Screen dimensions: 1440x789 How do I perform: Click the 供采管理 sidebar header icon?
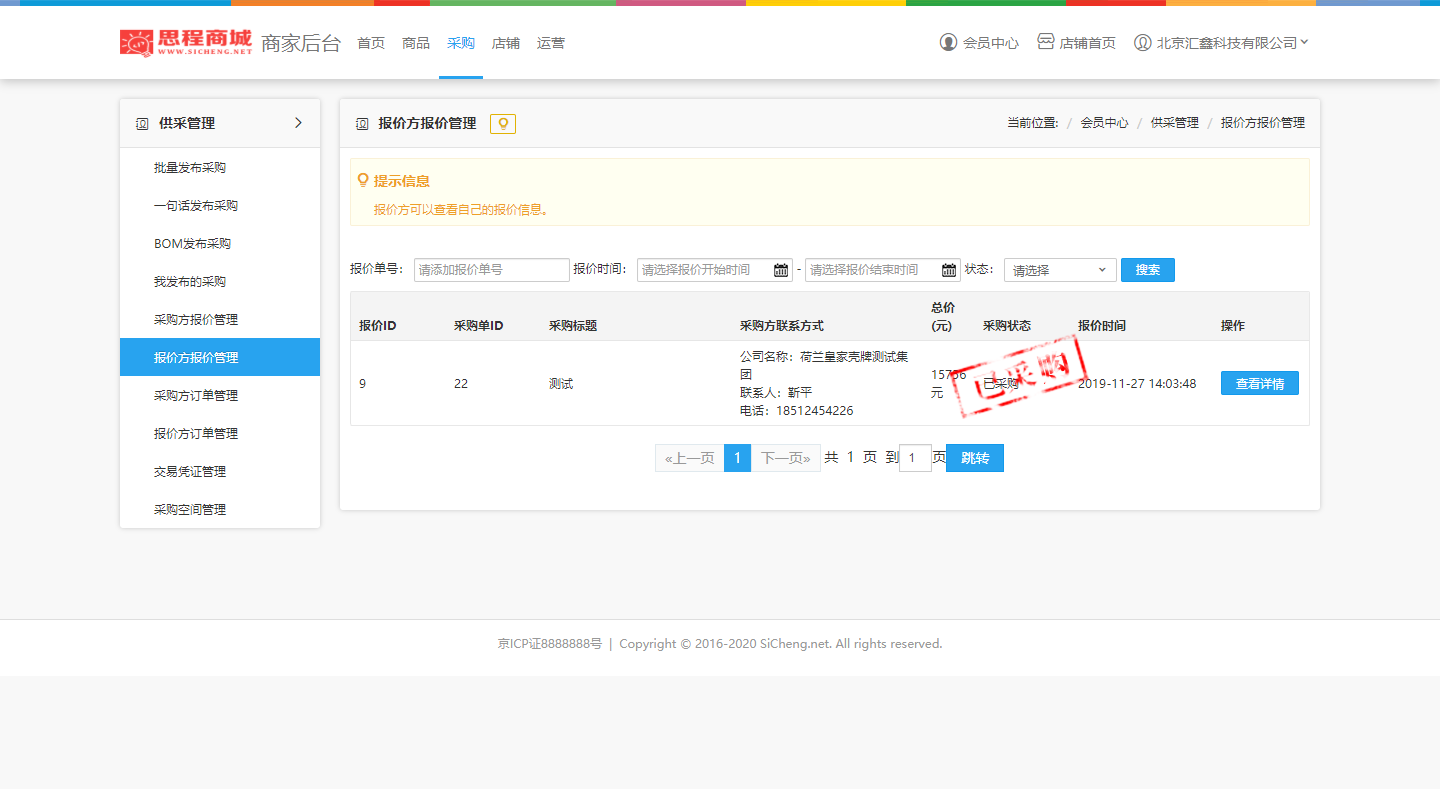click(142, 124)
